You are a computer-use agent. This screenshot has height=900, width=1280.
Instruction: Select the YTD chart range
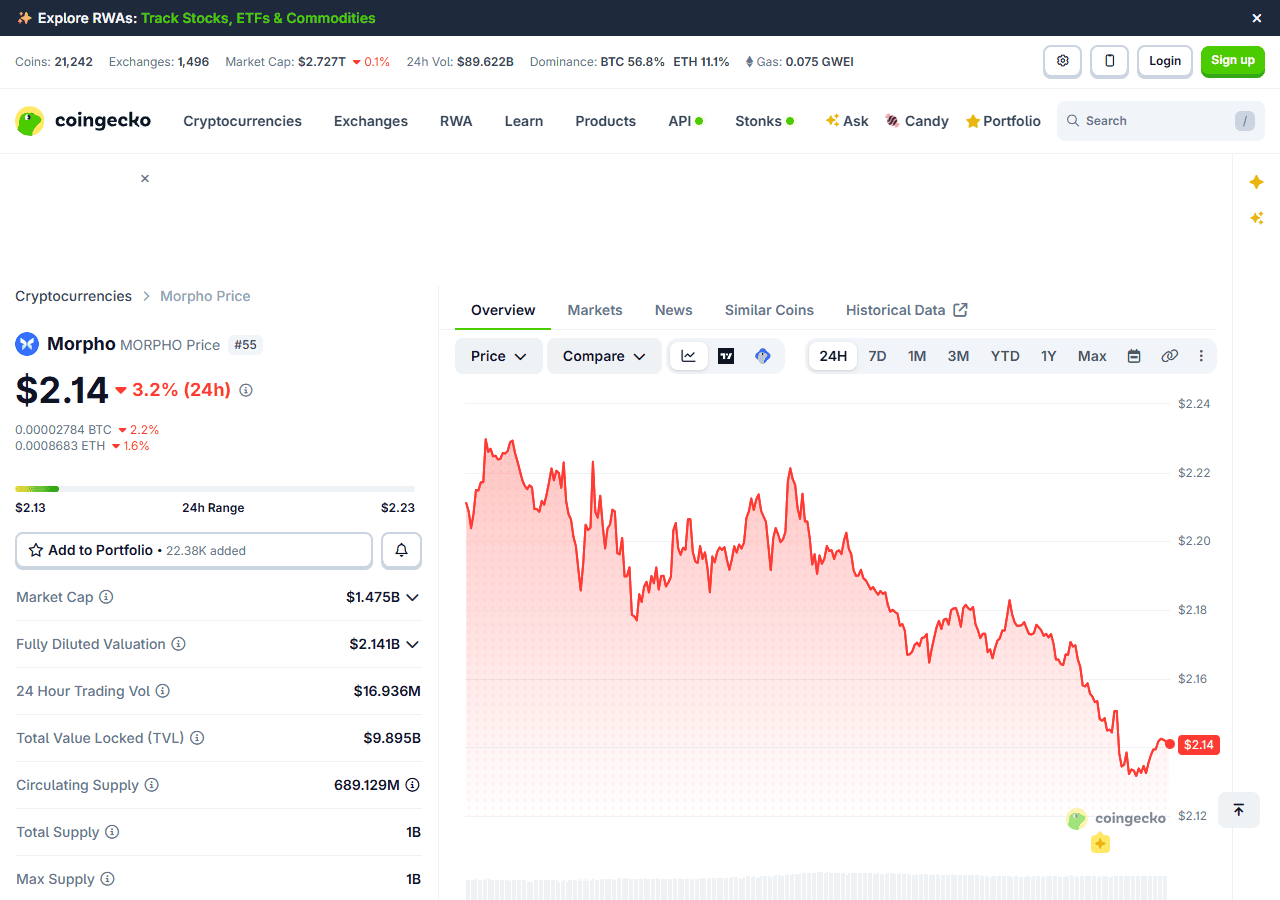[1005, 356]
